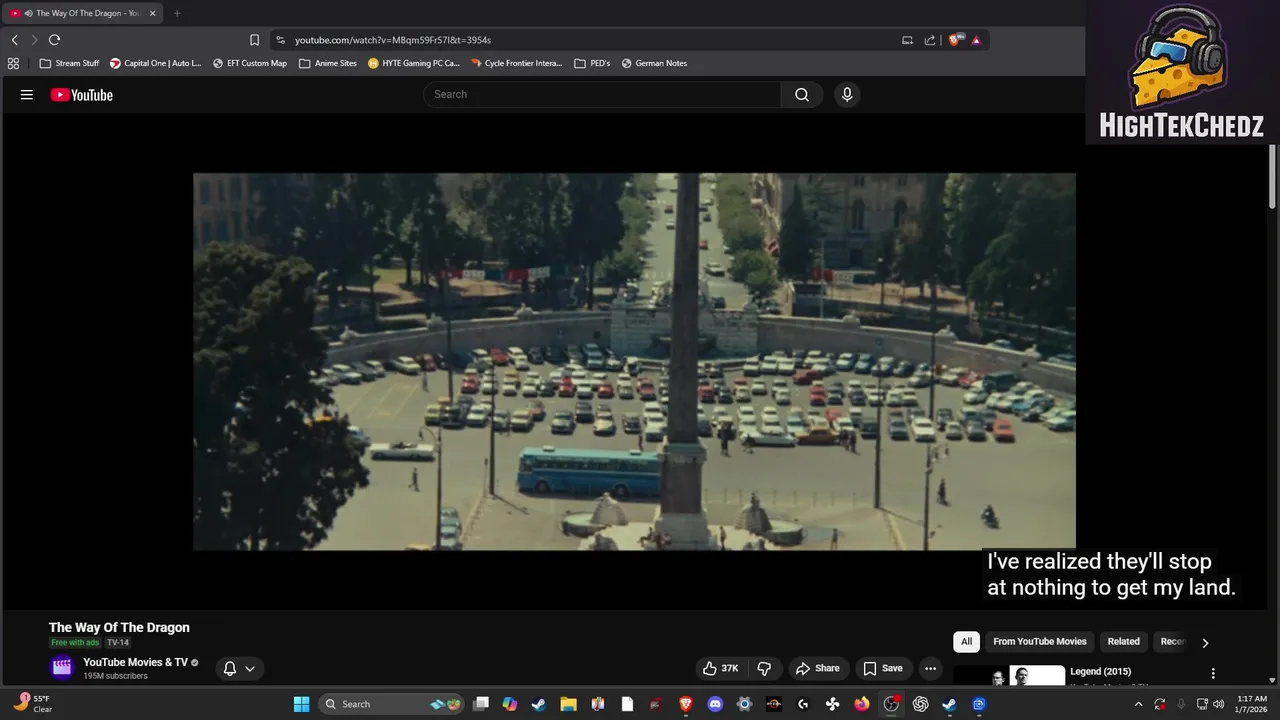1280x720 pixels.
Task: Open ChatGPT app on taskbar
Action: (x=920, y=704)
